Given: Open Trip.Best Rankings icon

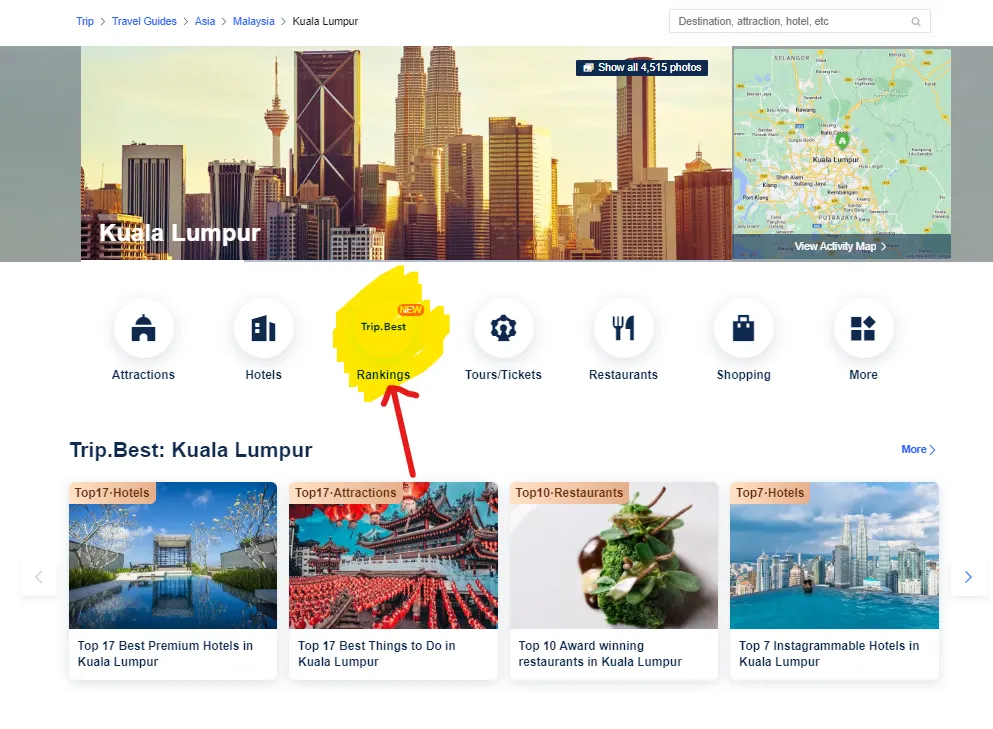Looking at the screenshot, I should pos(383,328).
